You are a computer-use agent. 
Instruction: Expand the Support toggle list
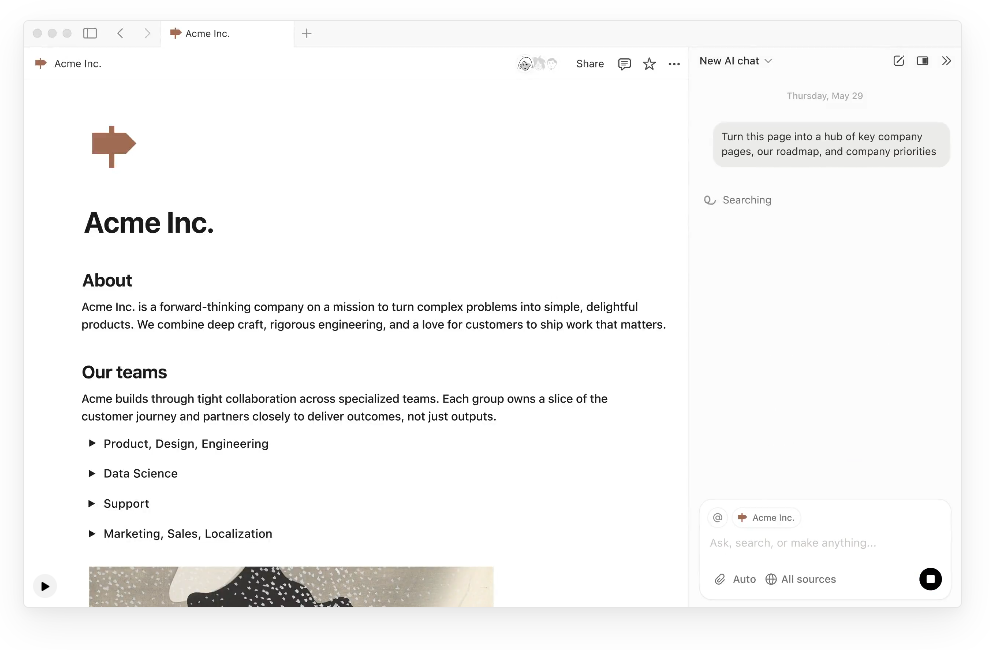point(92,503)
